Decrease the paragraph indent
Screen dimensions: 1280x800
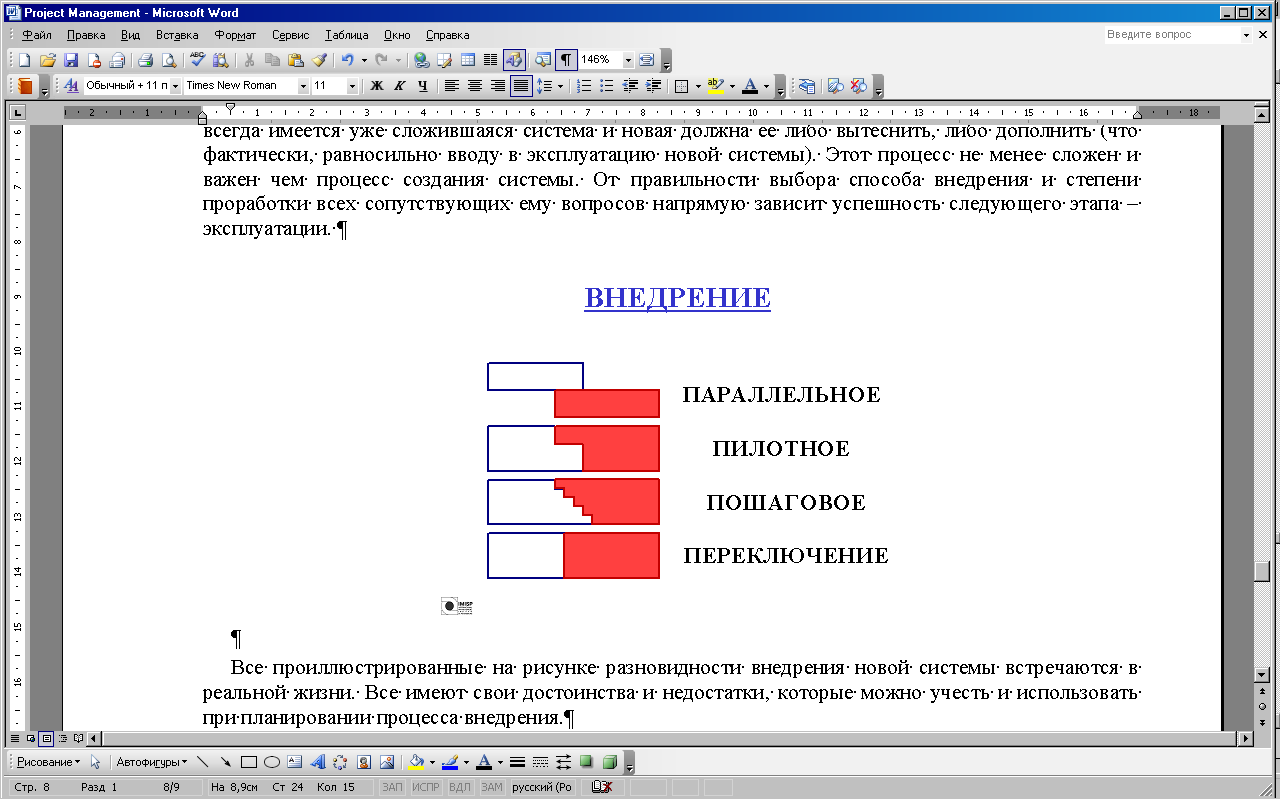(631, 86)
